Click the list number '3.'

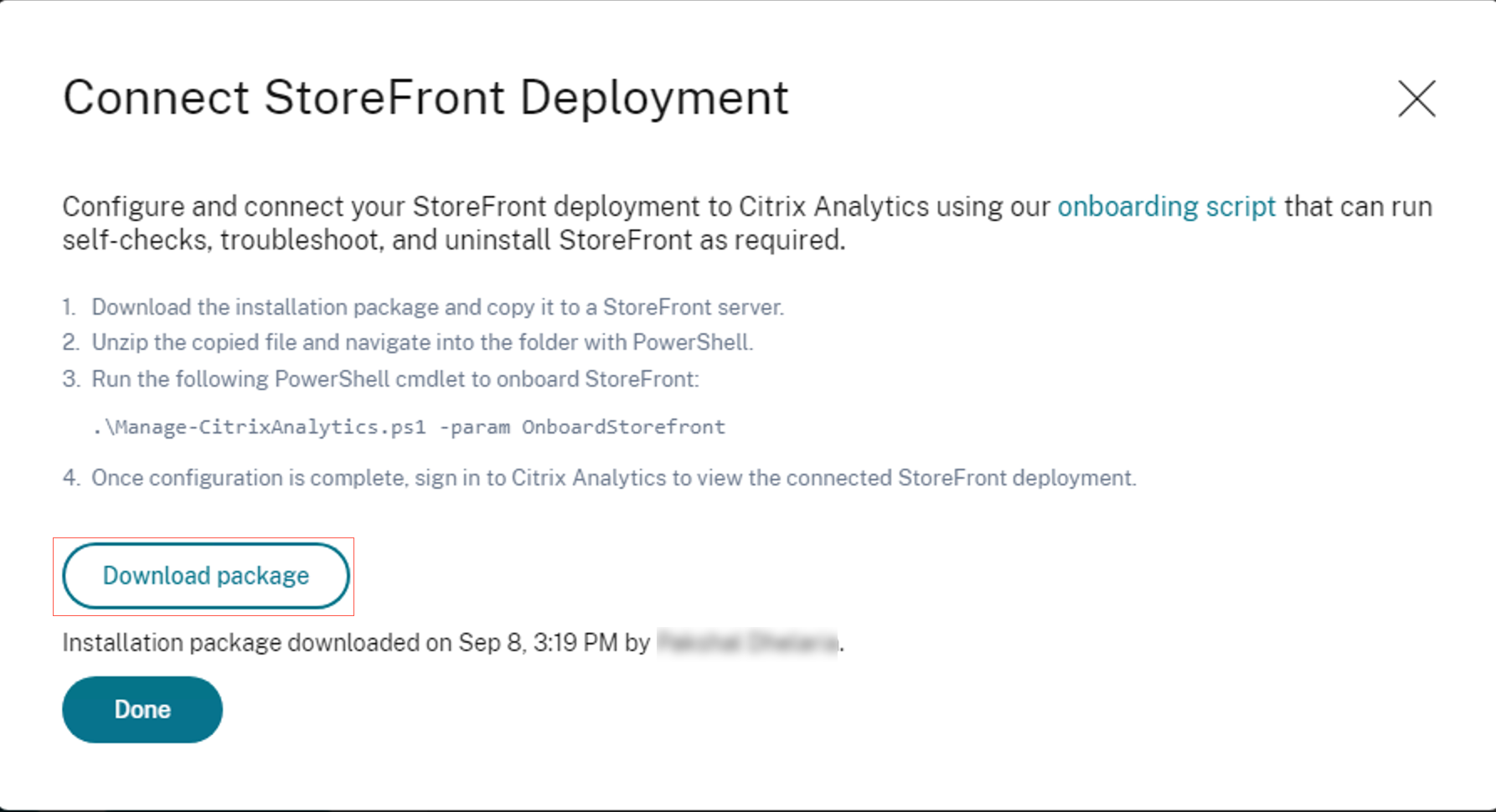(71, 379)
